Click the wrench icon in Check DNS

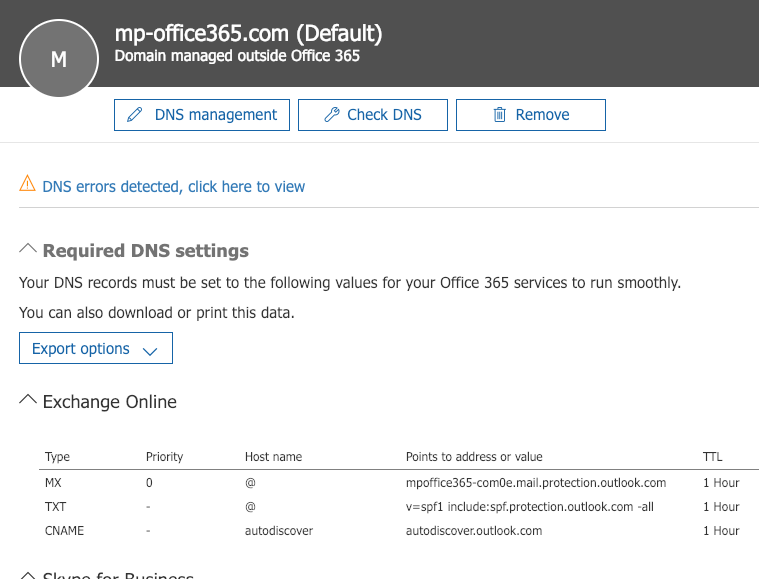click(x=332, y=115)
